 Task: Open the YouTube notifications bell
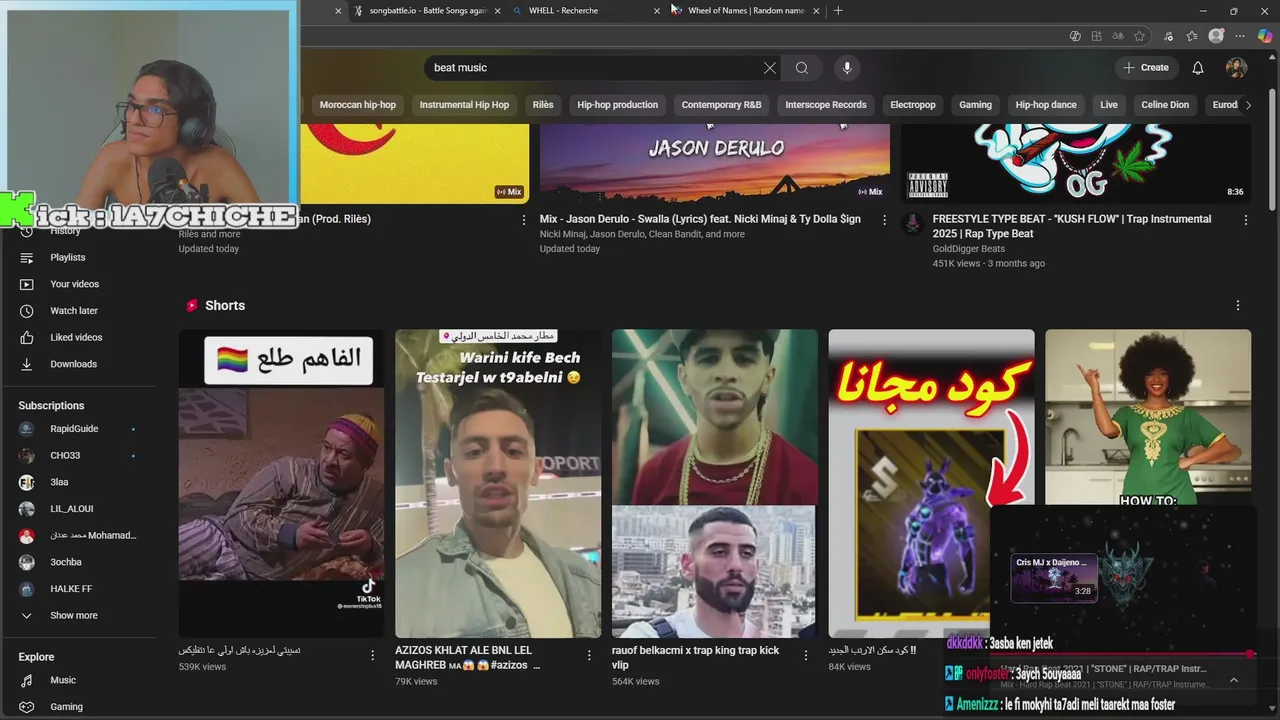(1198, 68)
